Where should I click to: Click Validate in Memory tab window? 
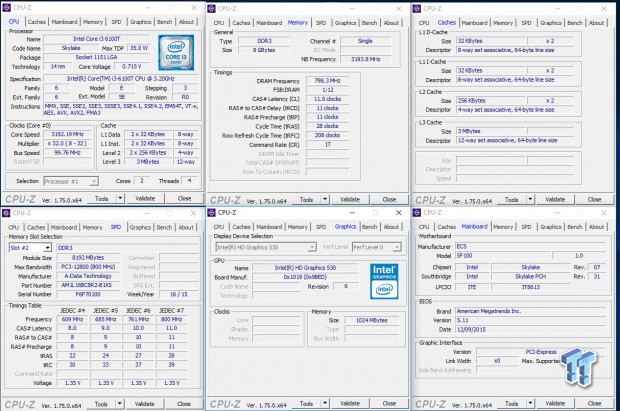pos(350,199)
